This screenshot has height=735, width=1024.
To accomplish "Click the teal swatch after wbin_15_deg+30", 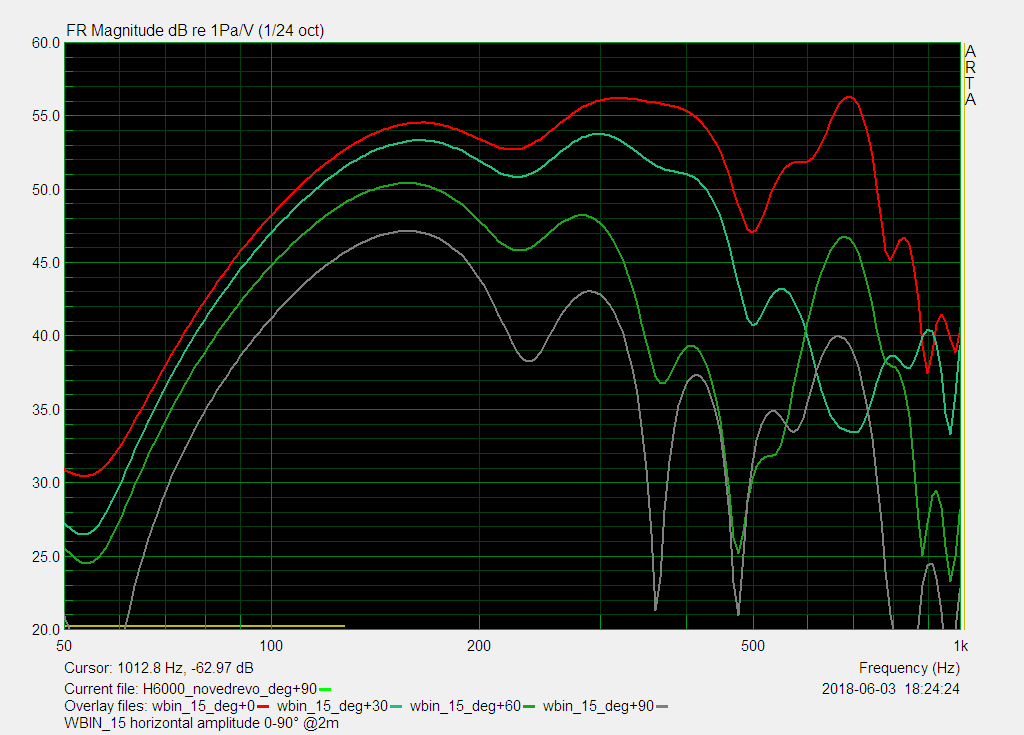I will point(396,707).
